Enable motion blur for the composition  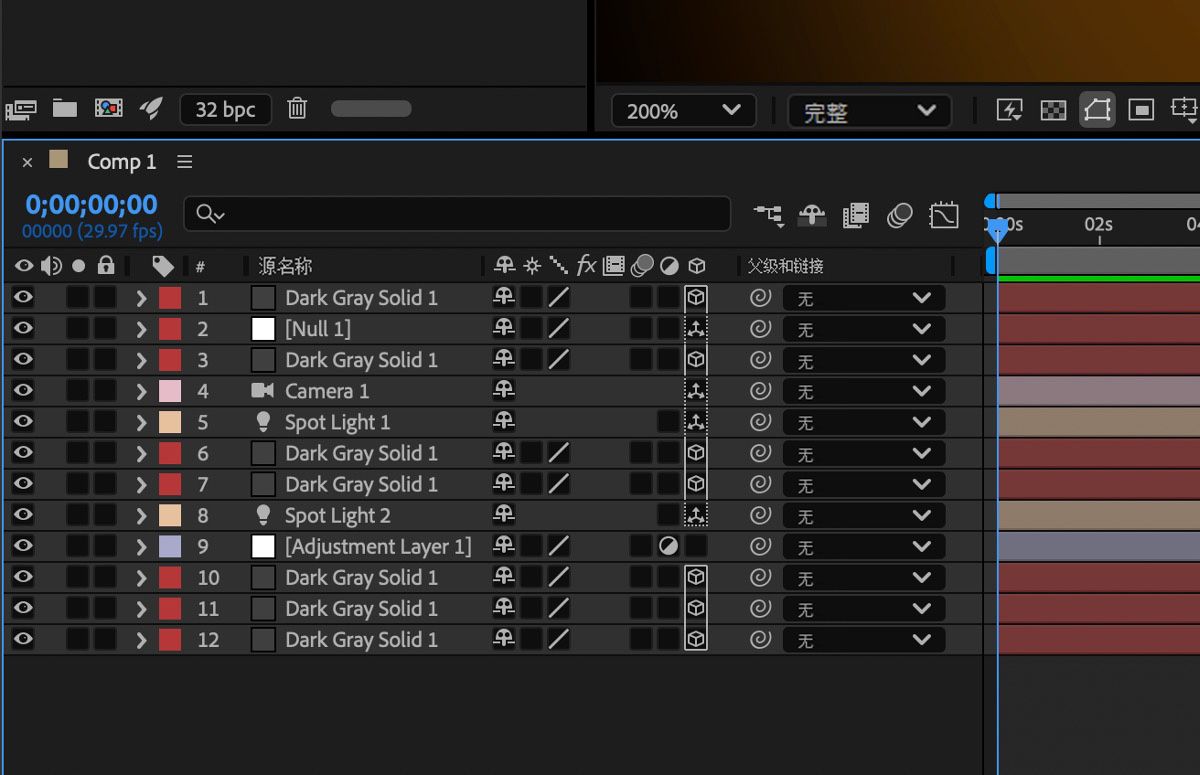[x=900, y=214]
